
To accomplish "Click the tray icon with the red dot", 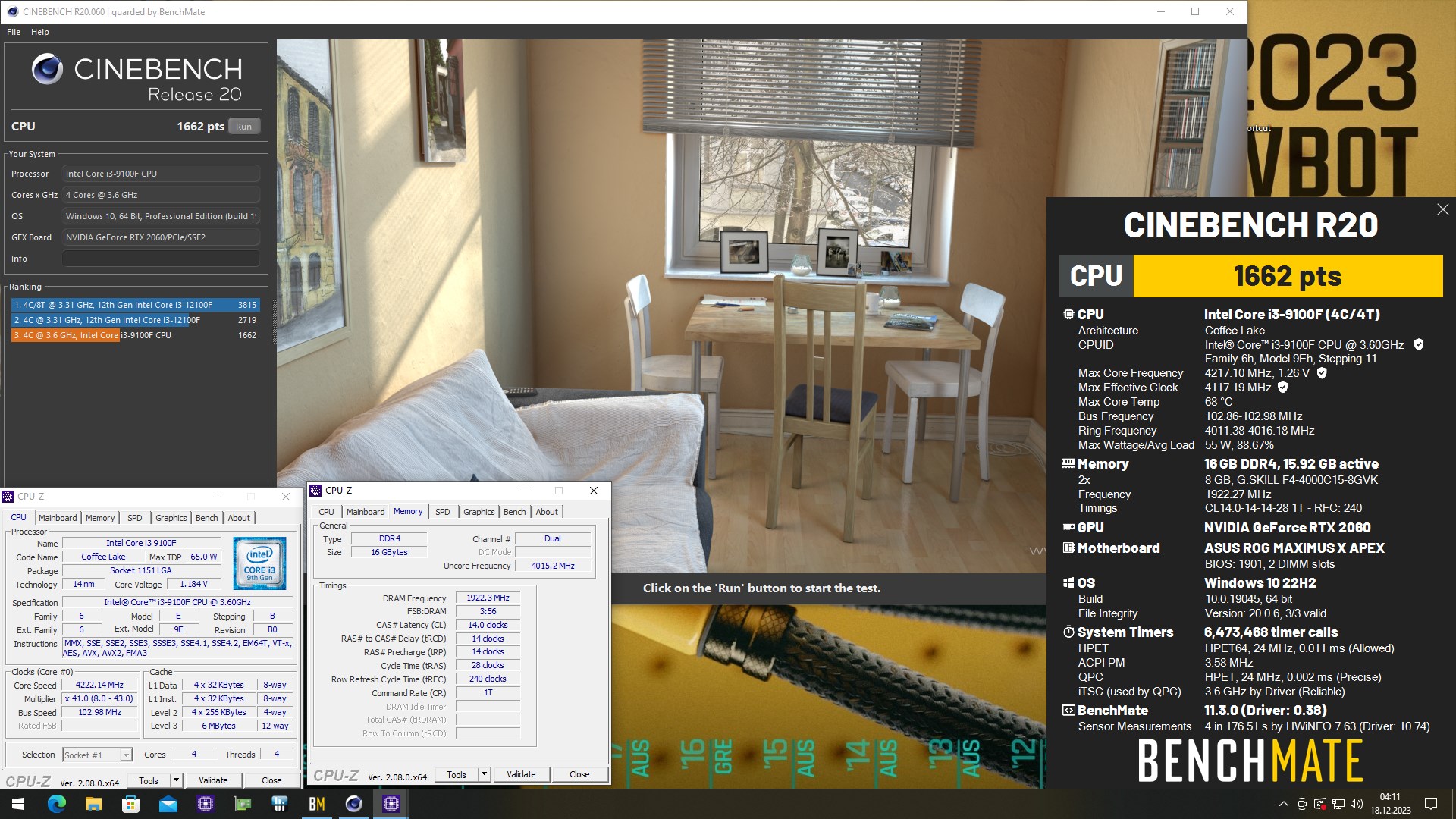I will (x=1320, y=804).
